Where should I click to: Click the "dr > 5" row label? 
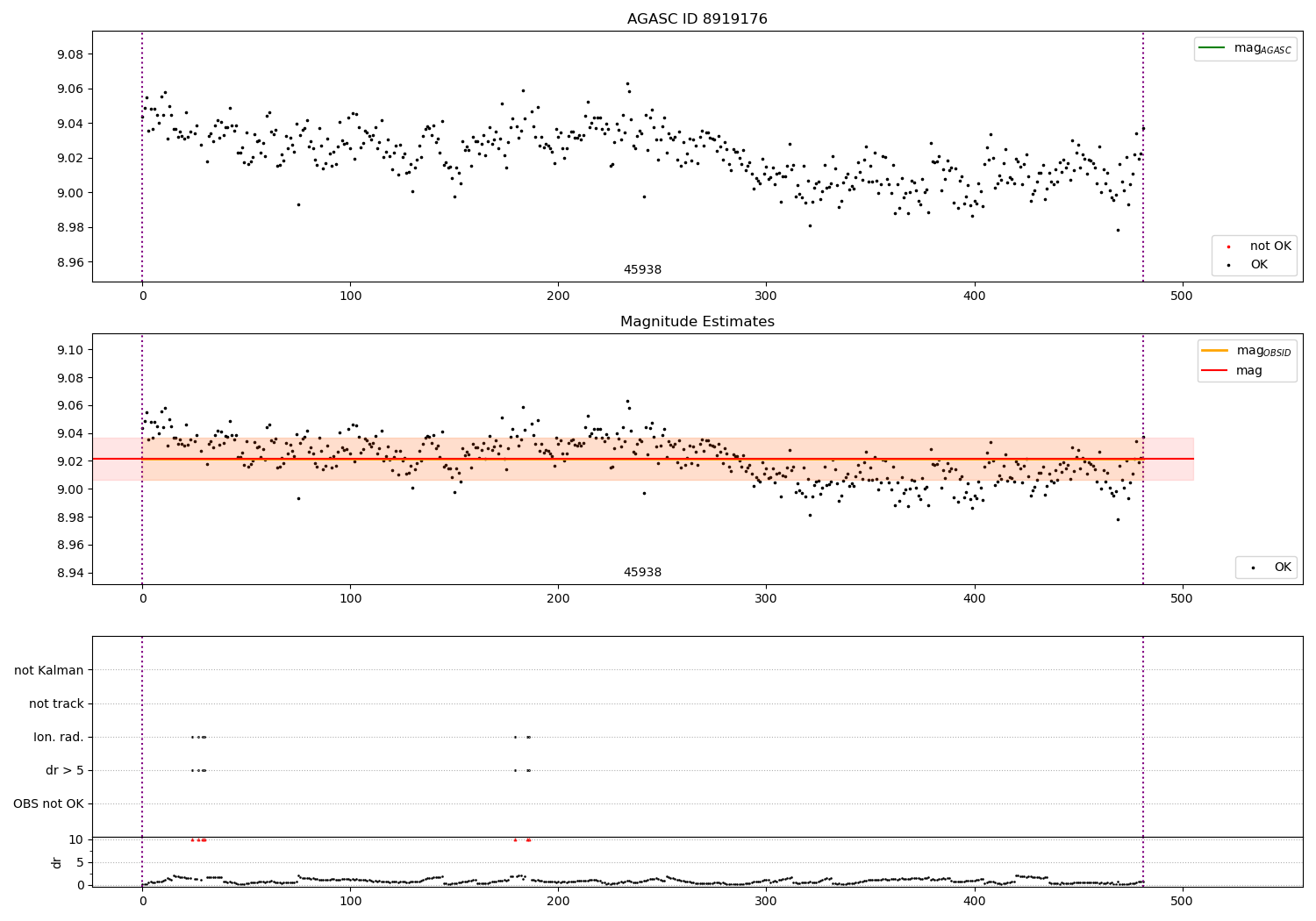tap(65, 770)
